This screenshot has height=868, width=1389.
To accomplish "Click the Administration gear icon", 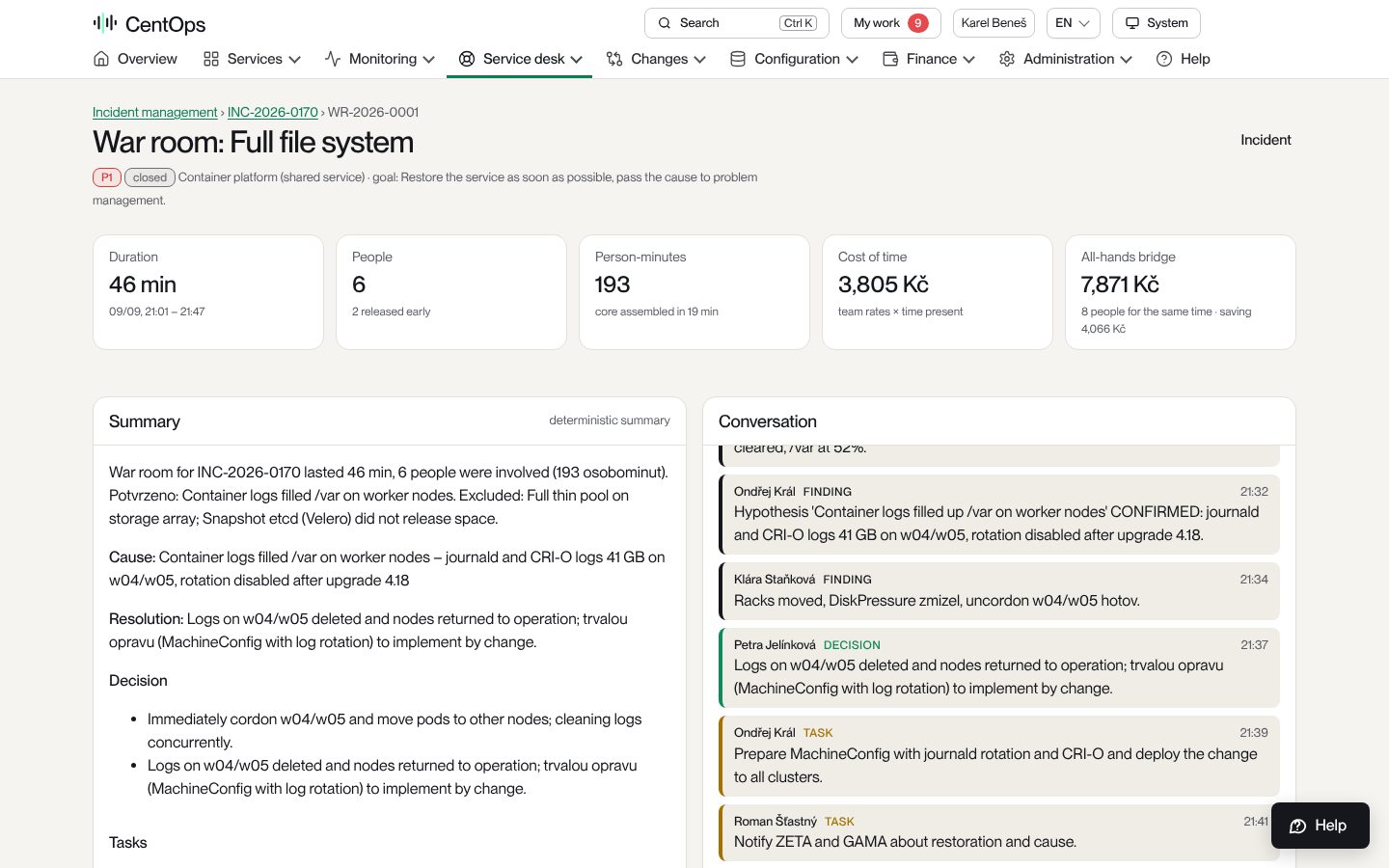I will (1007, 59).
